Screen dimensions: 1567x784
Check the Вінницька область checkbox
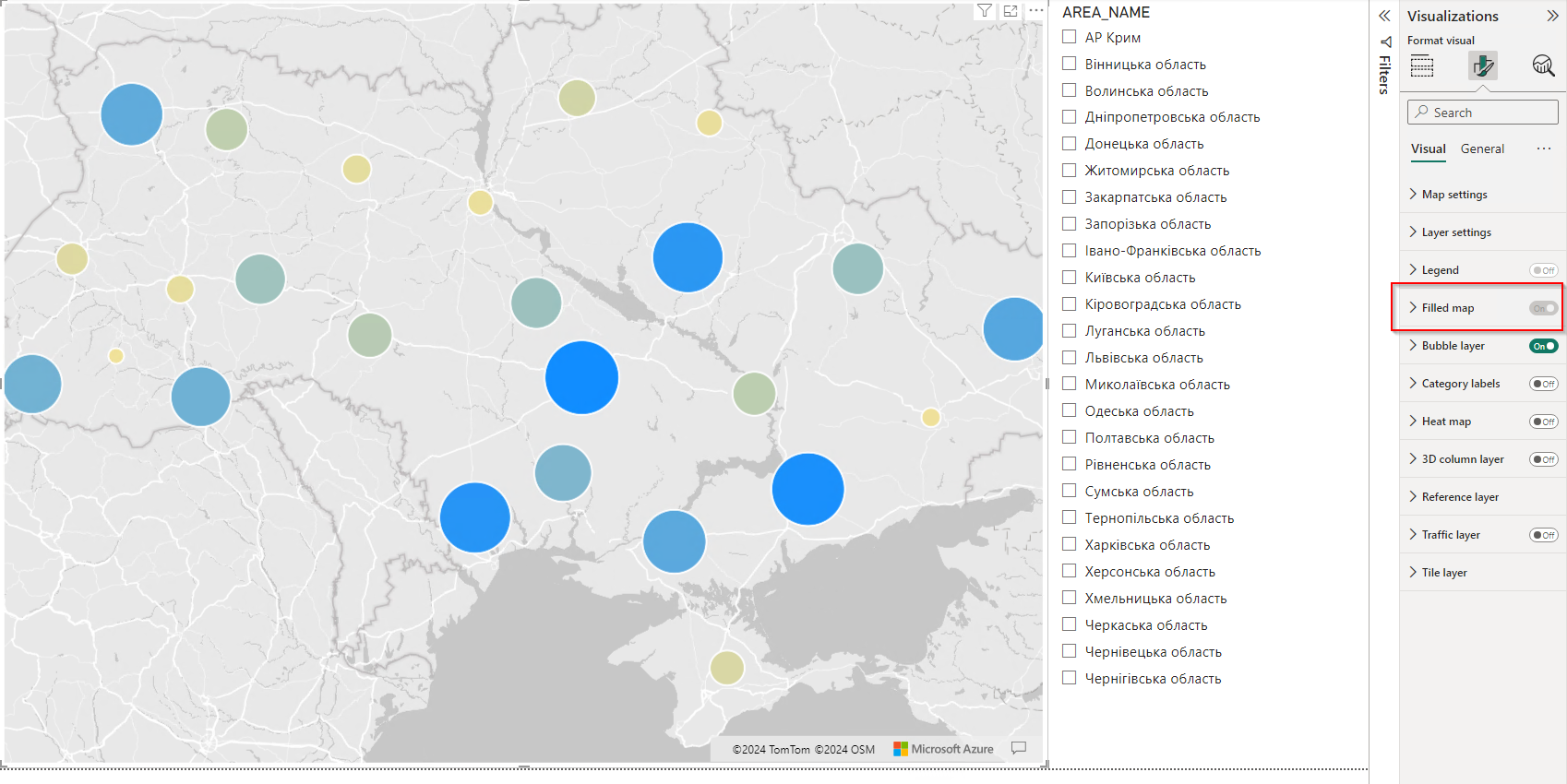point(1069,64)
